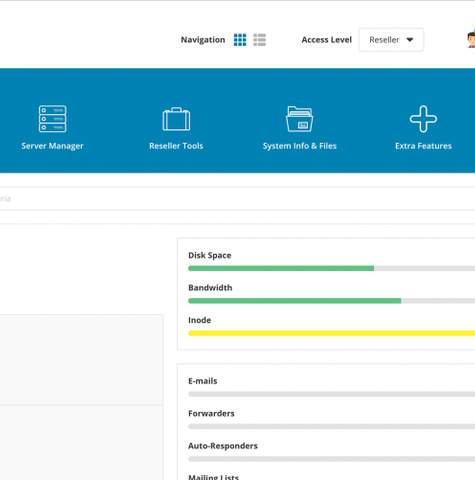Click the search input field below menu
Image resolution: width=475 pixels, height=480 pixels.
(237, 199)
